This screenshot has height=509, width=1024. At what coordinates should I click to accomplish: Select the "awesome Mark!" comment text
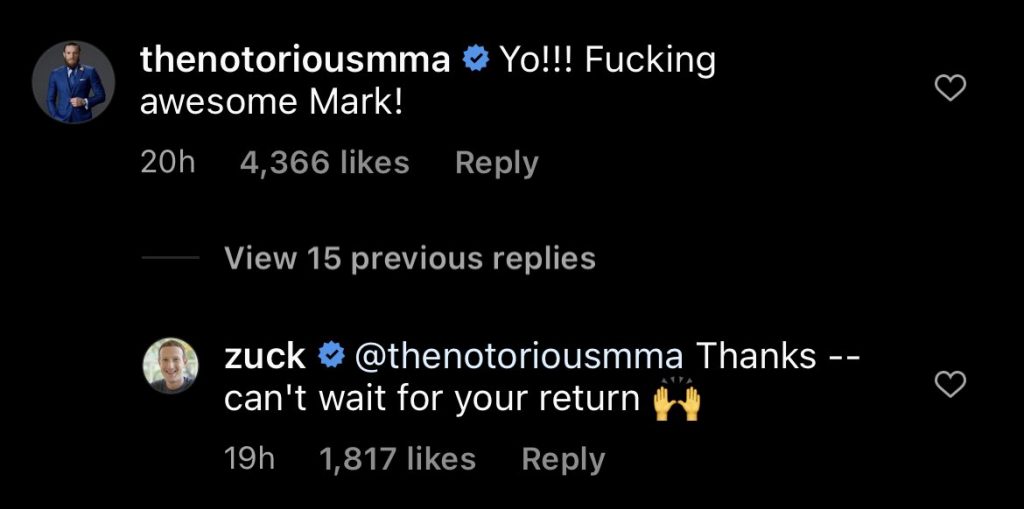(x=271, y=103)
